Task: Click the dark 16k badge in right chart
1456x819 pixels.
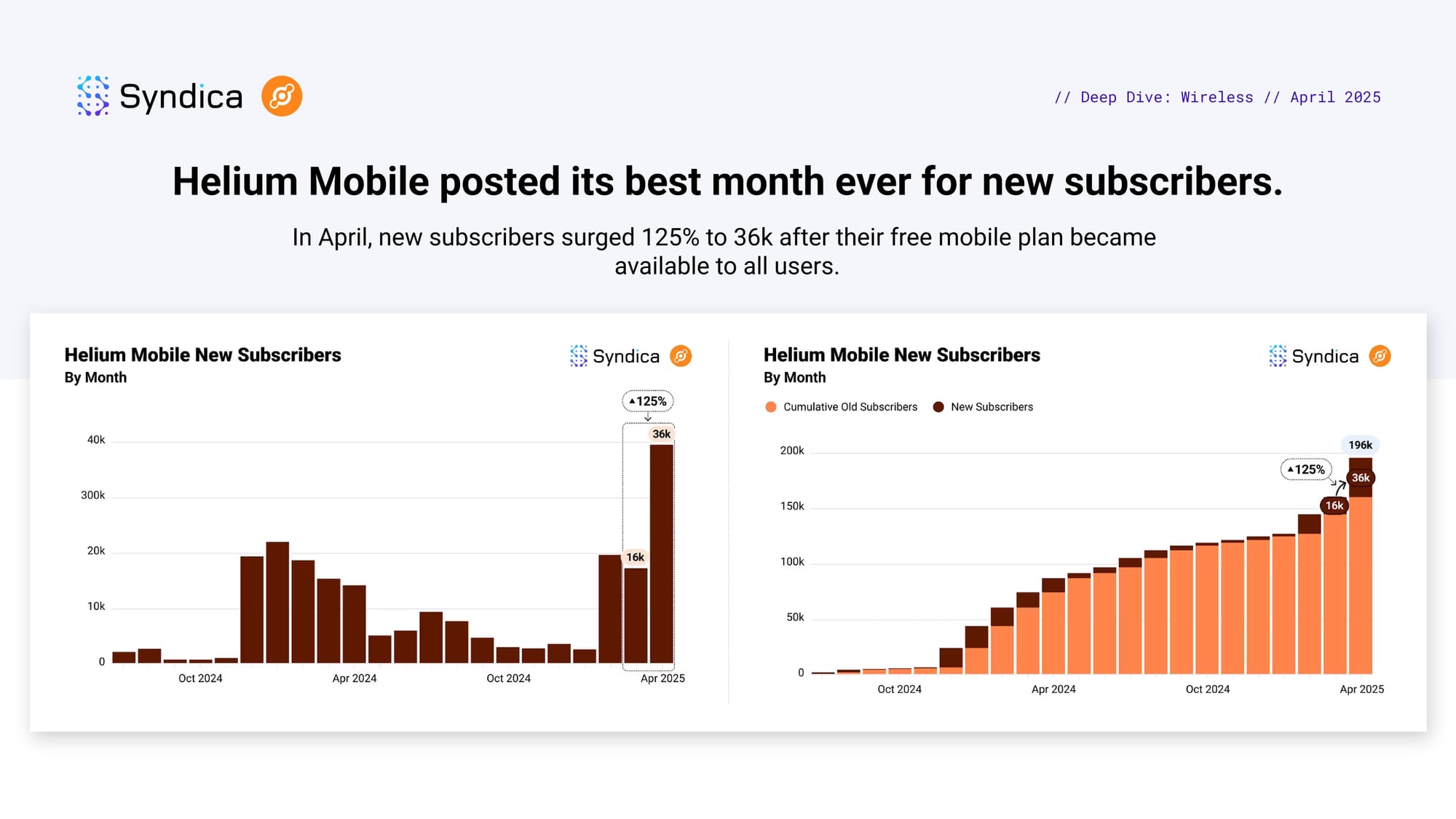Action: pos(1334,505)
